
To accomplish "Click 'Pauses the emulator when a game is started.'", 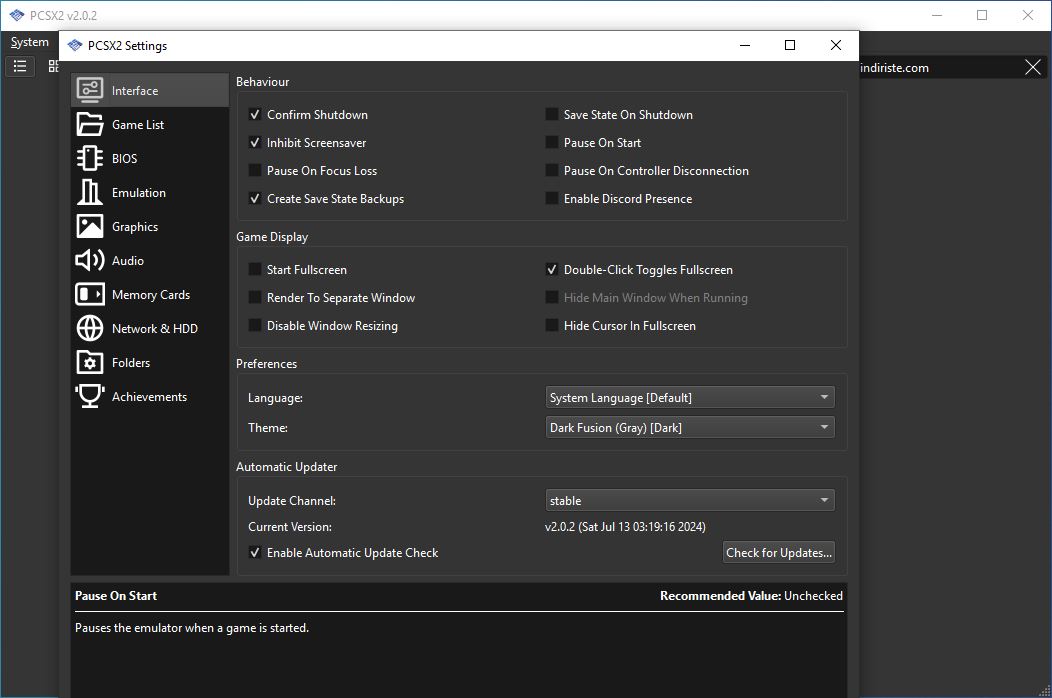I will coord(192,628).
